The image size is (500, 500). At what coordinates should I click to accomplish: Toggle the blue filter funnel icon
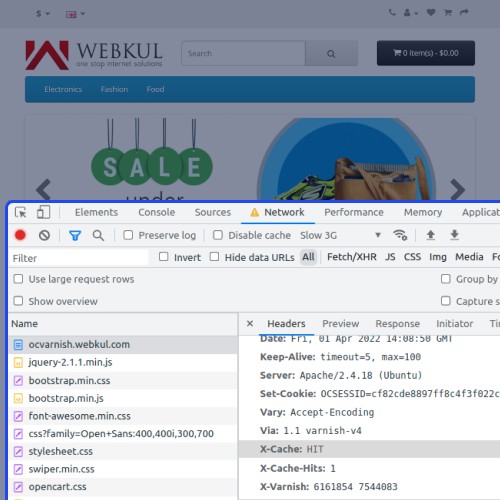point(75,236)
